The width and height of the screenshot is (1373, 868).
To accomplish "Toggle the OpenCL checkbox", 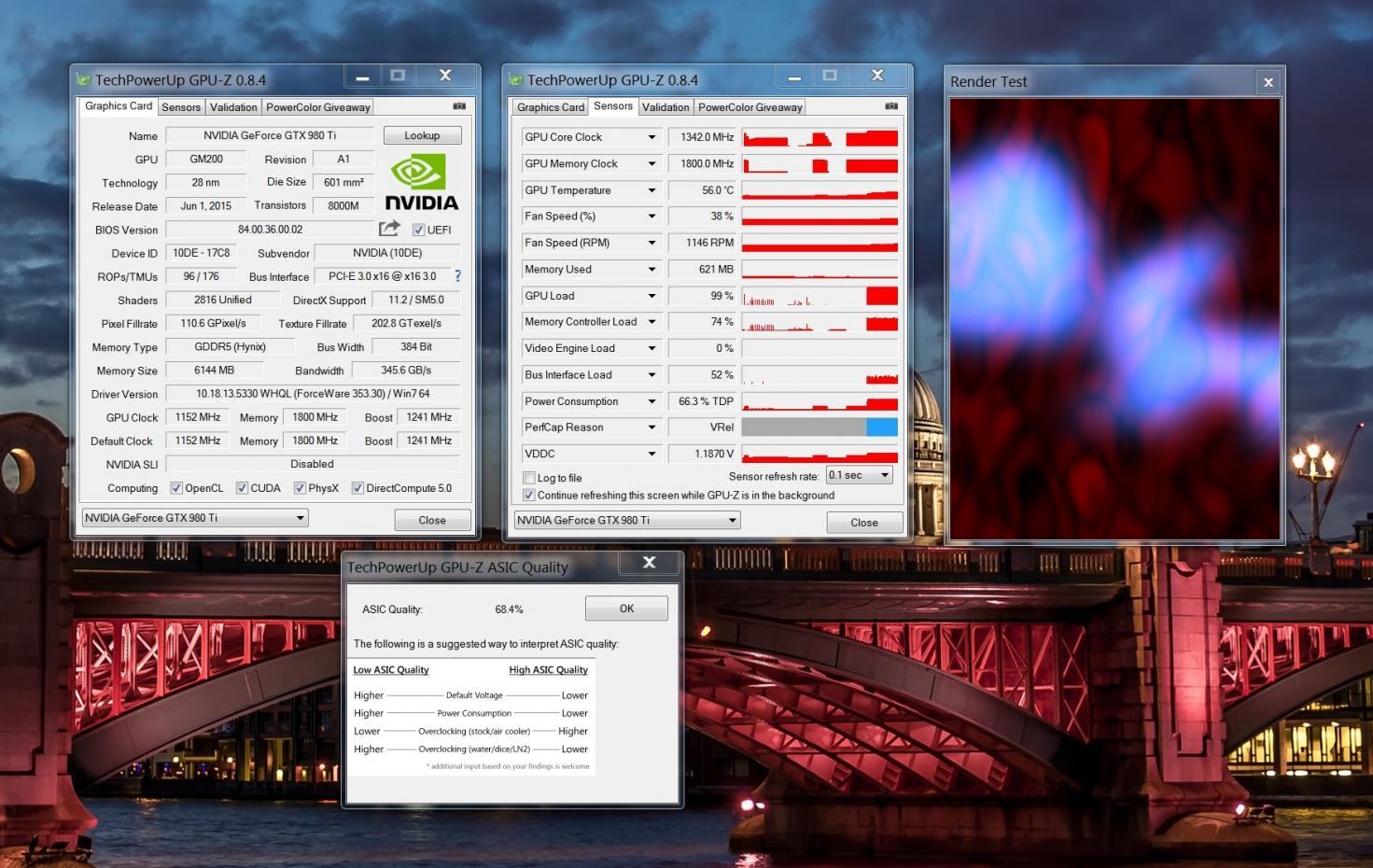I will click(x=175, y=488).
